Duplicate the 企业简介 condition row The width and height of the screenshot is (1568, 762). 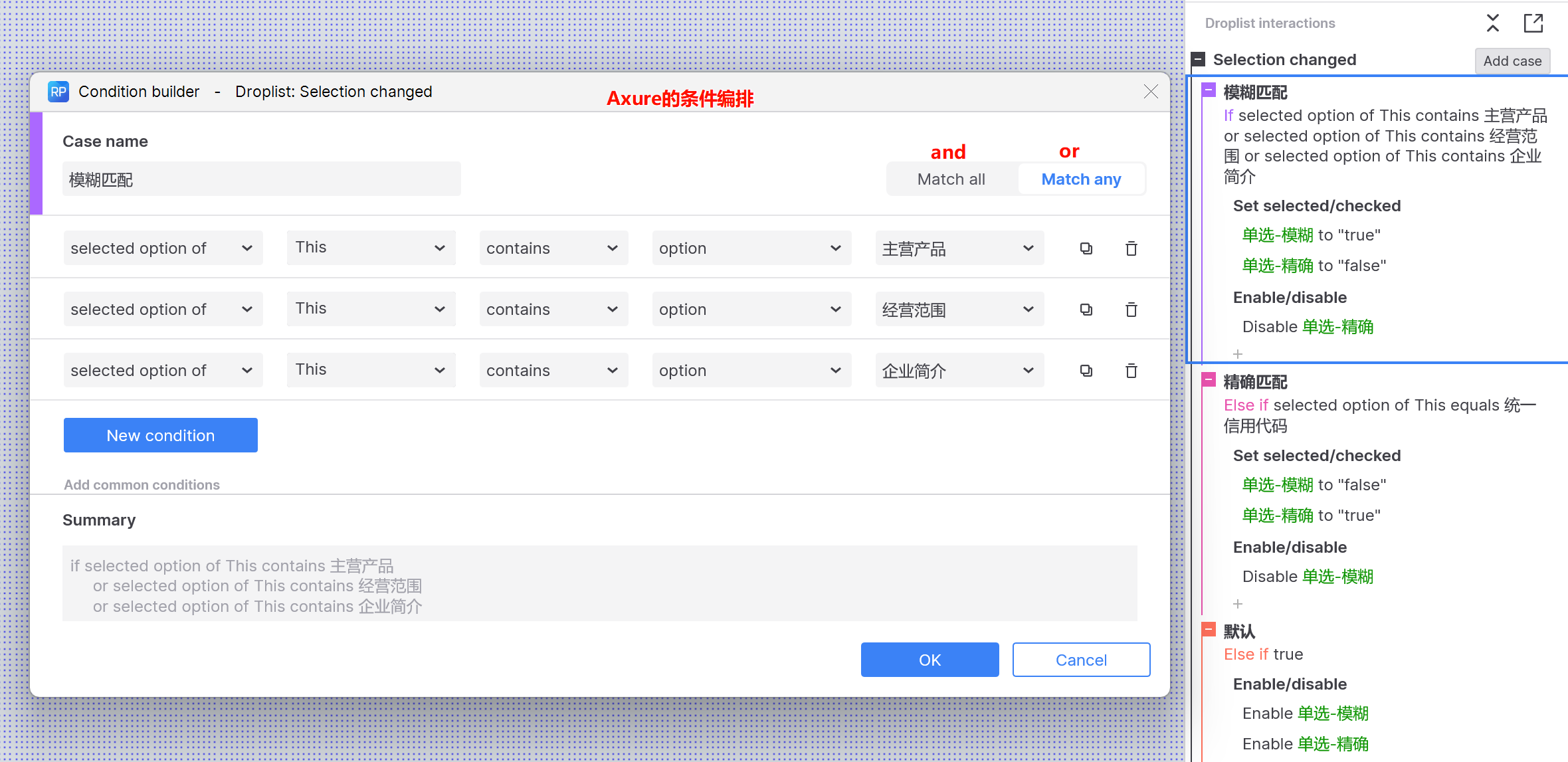pyautogui.click(x=1086, y=371)
